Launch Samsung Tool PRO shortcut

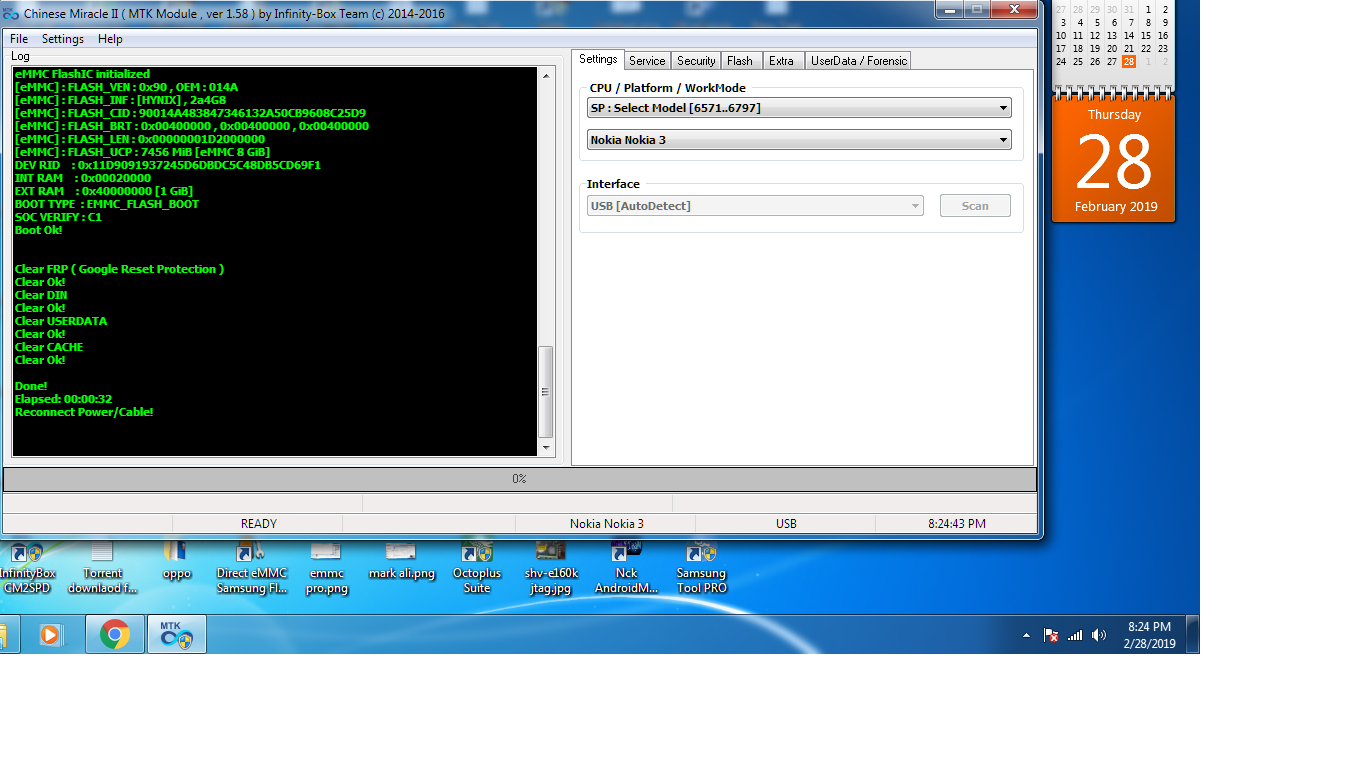(701, 568)
